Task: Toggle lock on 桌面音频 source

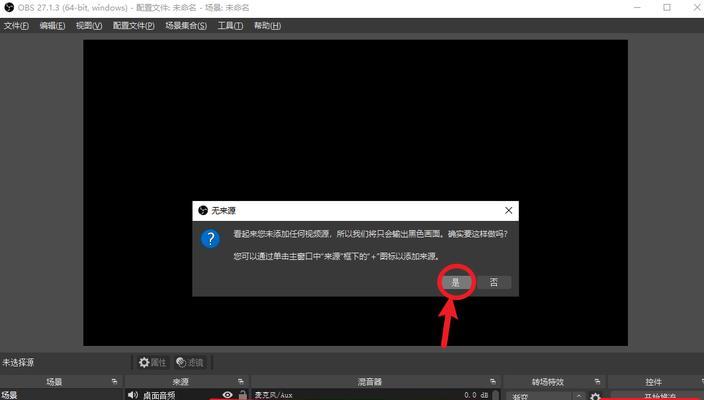Action: [242, 396]
